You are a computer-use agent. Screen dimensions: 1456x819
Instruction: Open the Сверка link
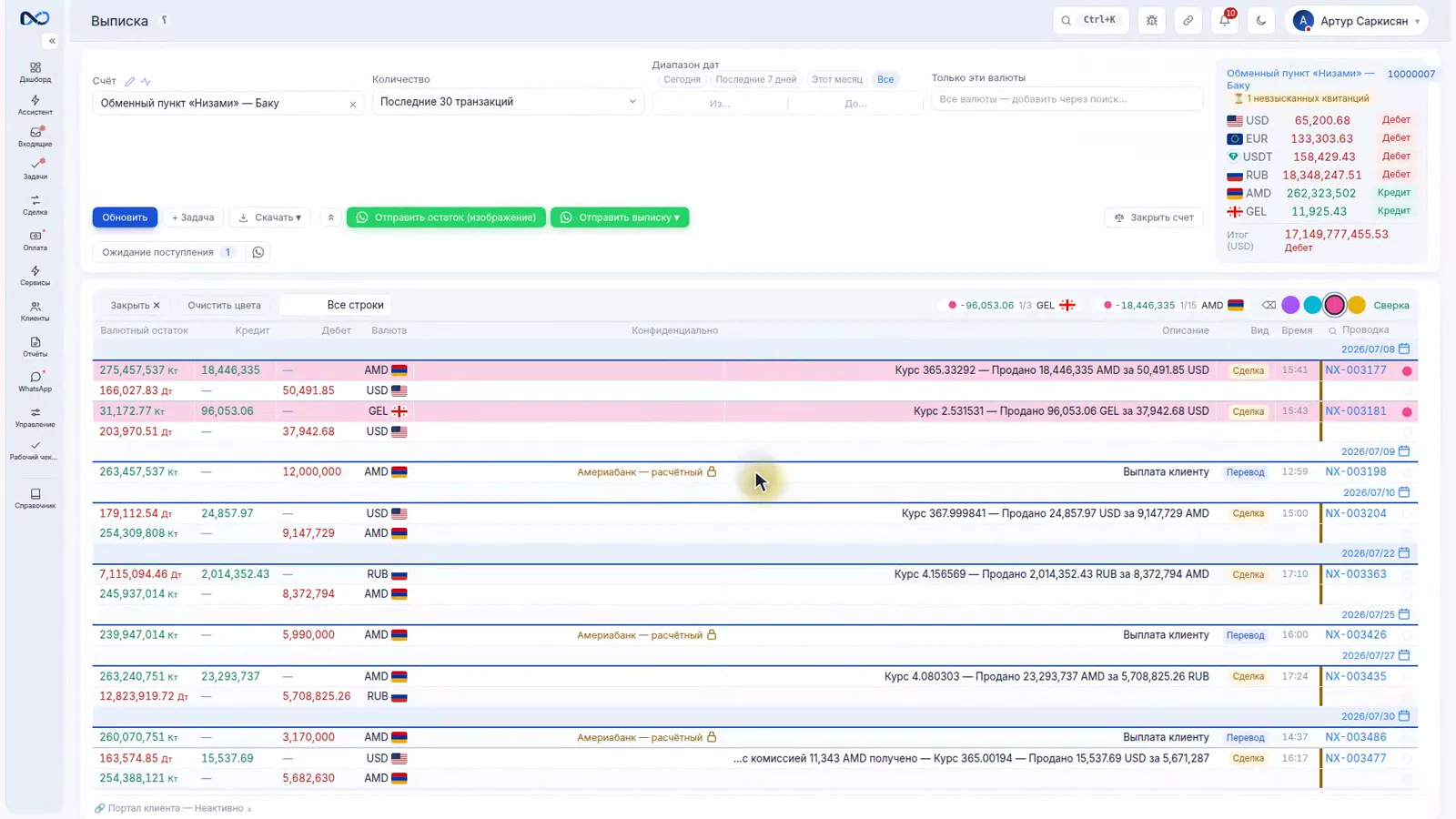[x=1391, y=306]
